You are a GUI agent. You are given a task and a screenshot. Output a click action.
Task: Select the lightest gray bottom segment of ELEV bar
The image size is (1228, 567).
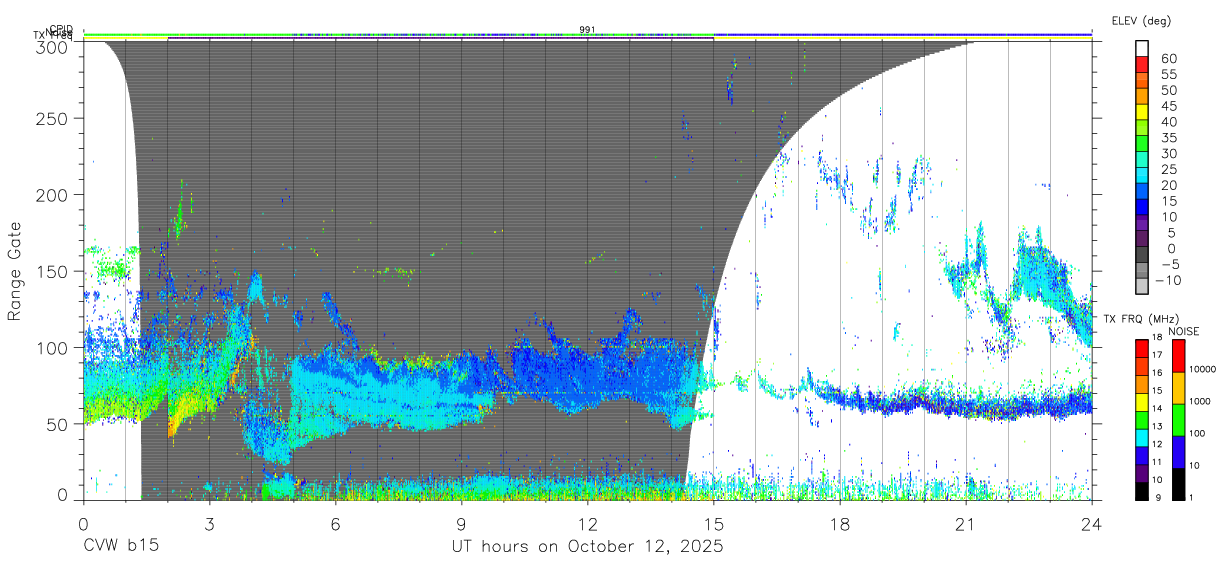(1142, 286)
